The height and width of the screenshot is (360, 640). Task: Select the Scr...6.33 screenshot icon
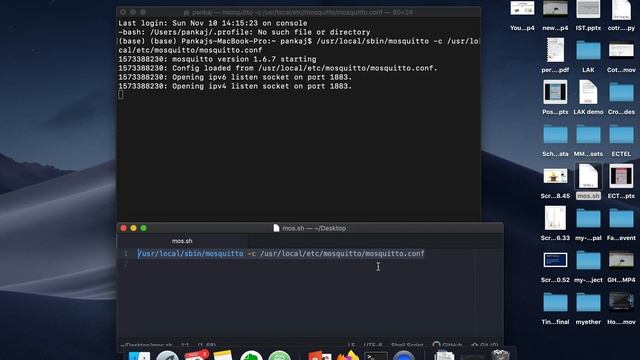click(x=555, y=218)
